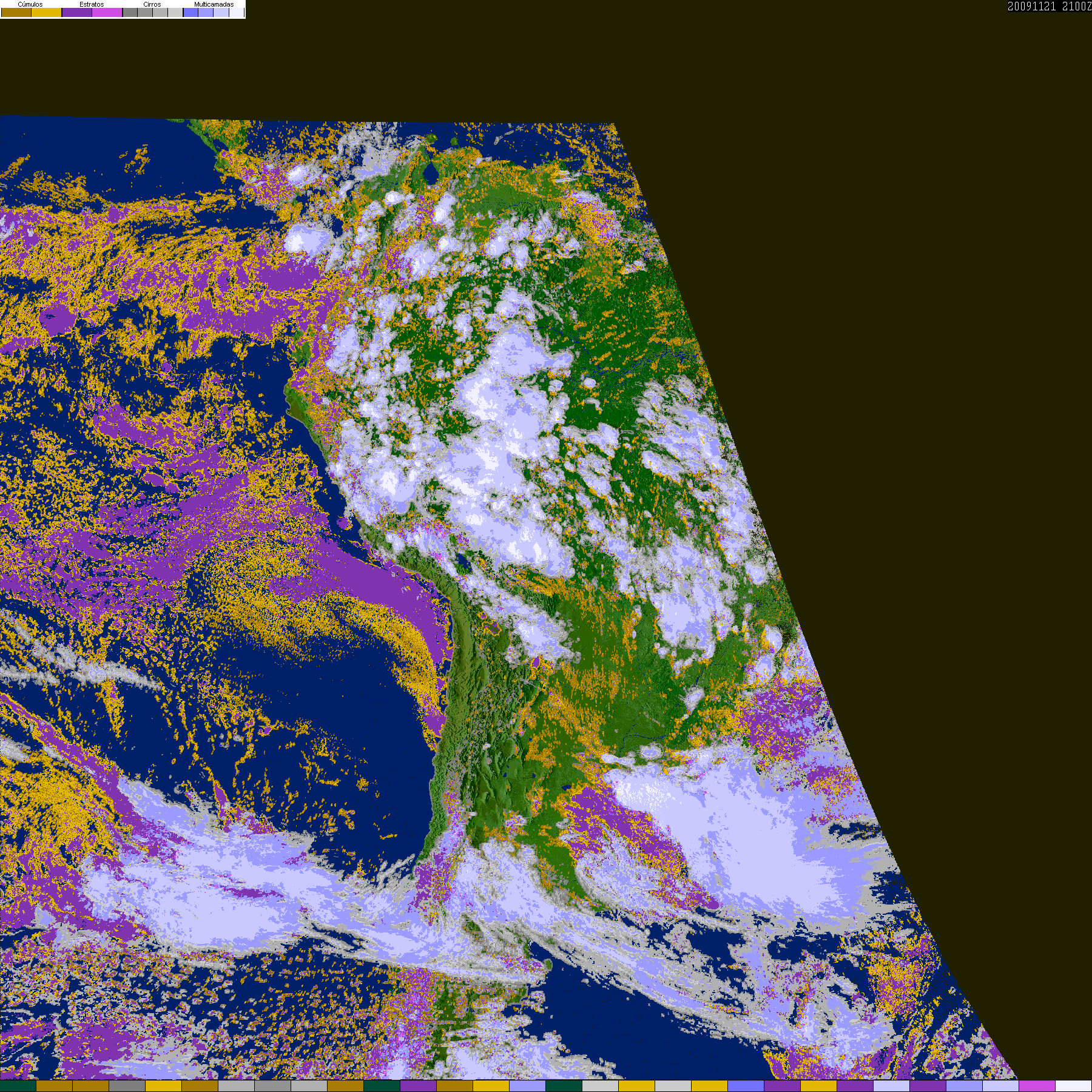
Task: Click first dark green cell in bottom strip
Action: click(18, 1087)
